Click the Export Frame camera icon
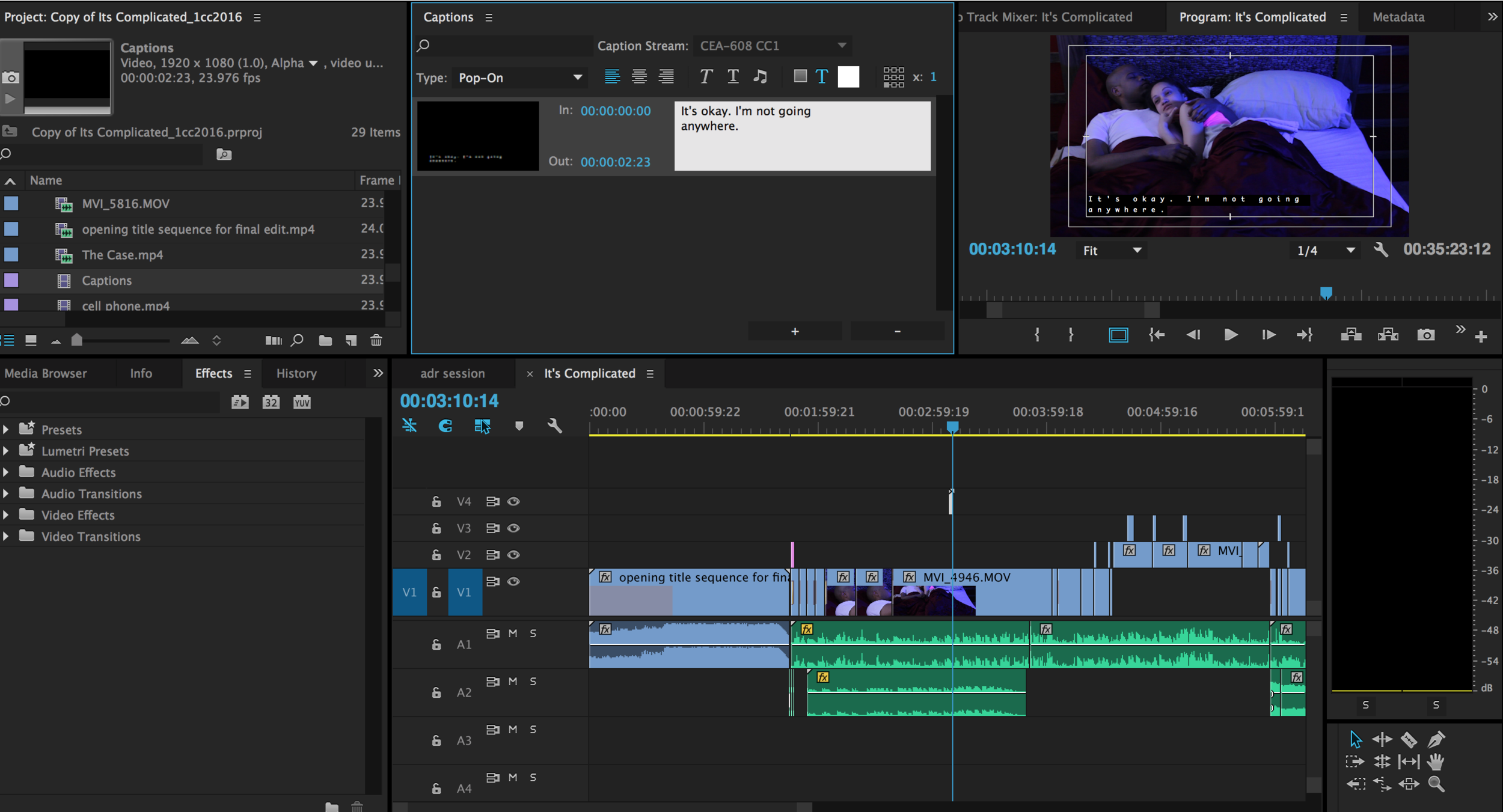Image resolution: width=1503 pixels, height=812 pixels. 1425,335
